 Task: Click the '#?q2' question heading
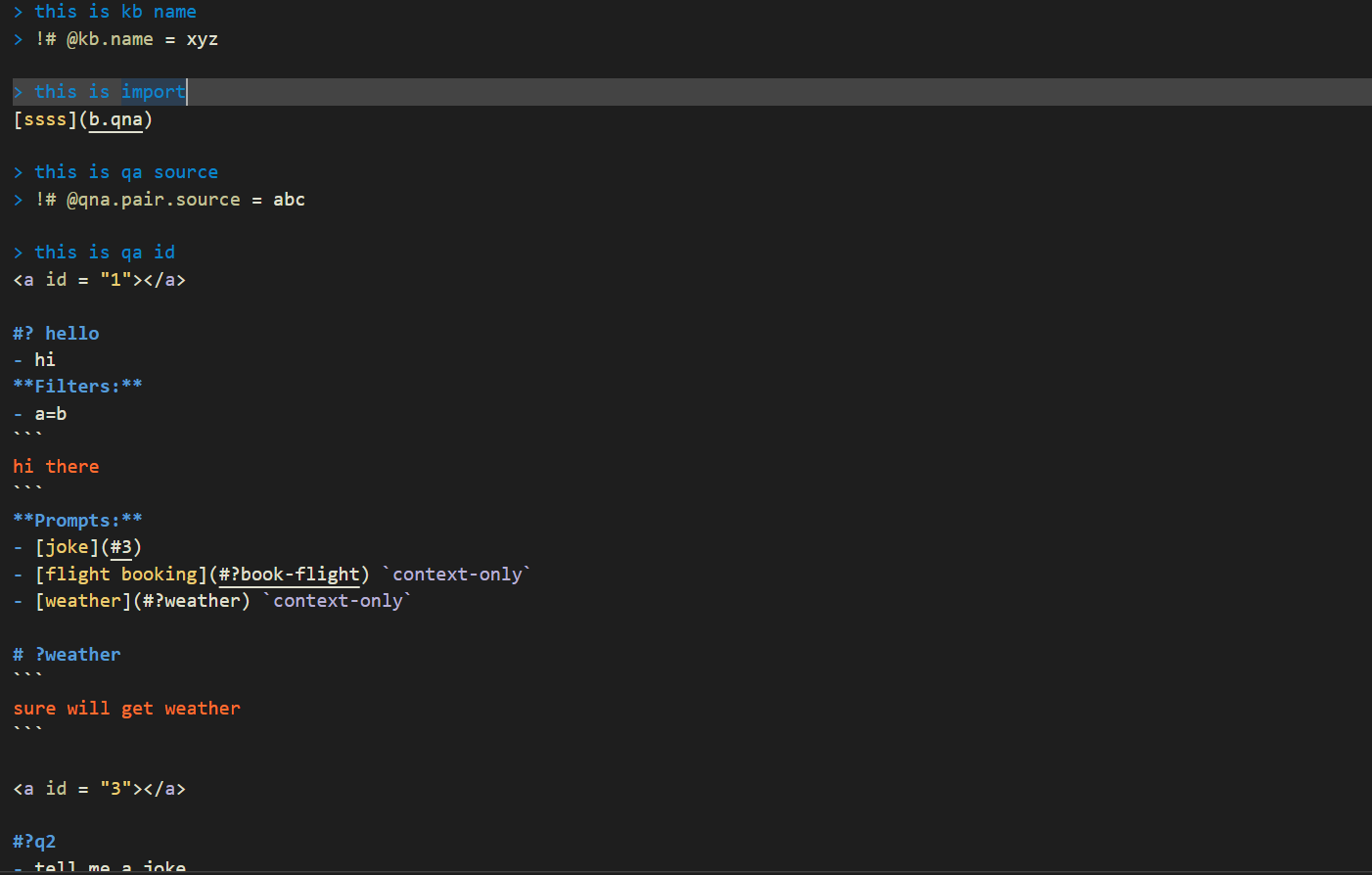(34, 842)
